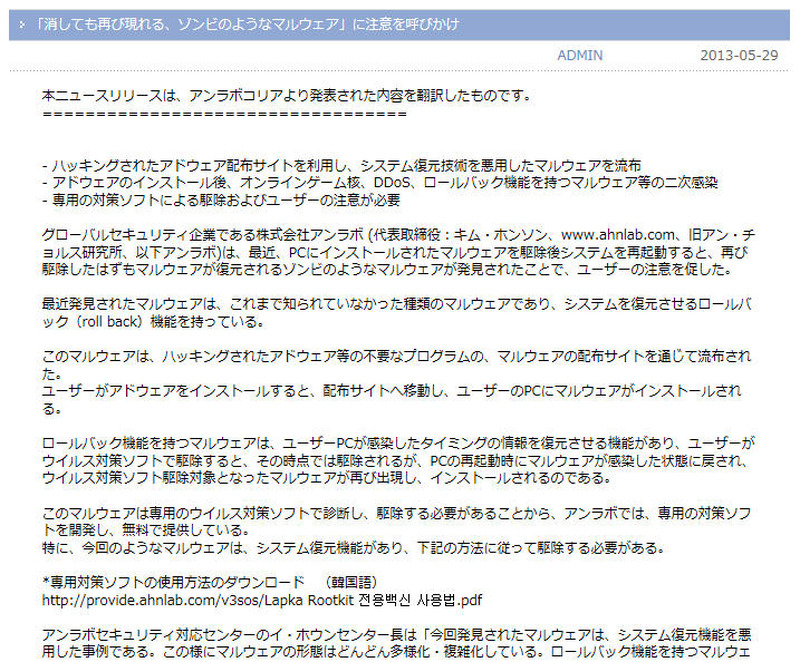Click the arrow icon beside the article title
The height and width of the screenshot is (662, 800).
pyautogui.click(x=22, y=24)
